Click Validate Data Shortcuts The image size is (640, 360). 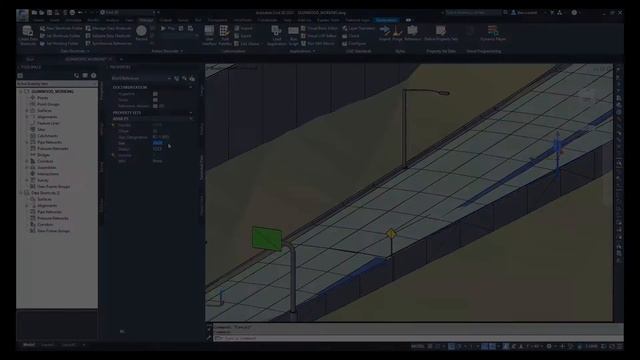109,36
